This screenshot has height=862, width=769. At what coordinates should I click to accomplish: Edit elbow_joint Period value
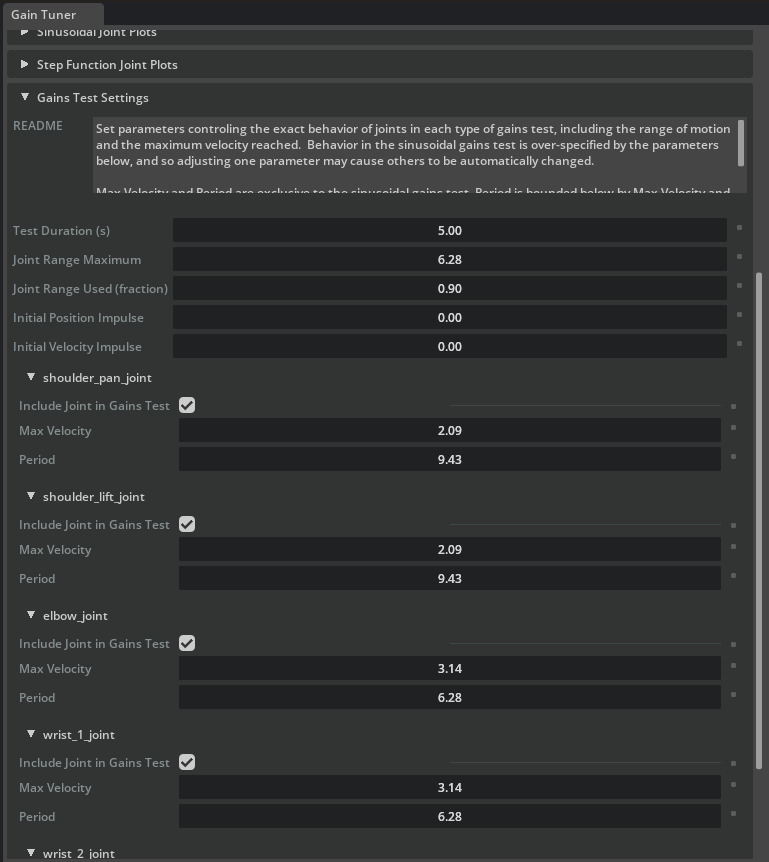pos(450,698)
